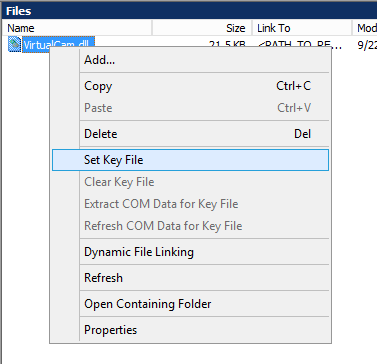This screenshot has width=377, height=364.
Task: Click the Link To path cell of VirtualCam.dll
Action: [x=302, y=43]
